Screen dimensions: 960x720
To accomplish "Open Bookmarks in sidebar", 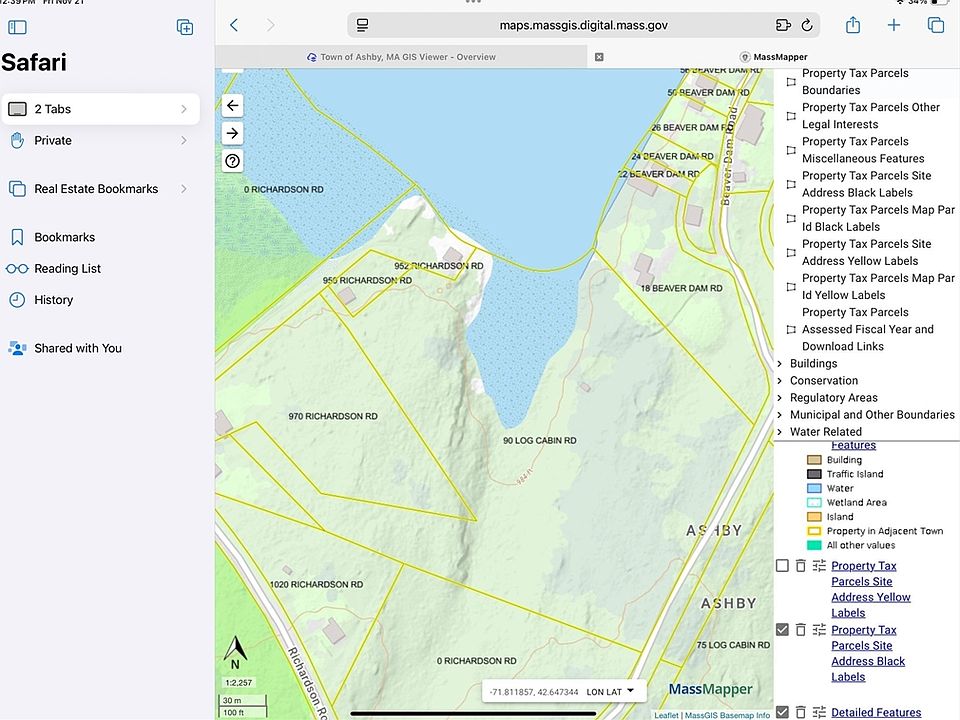I will pos(101,237).
